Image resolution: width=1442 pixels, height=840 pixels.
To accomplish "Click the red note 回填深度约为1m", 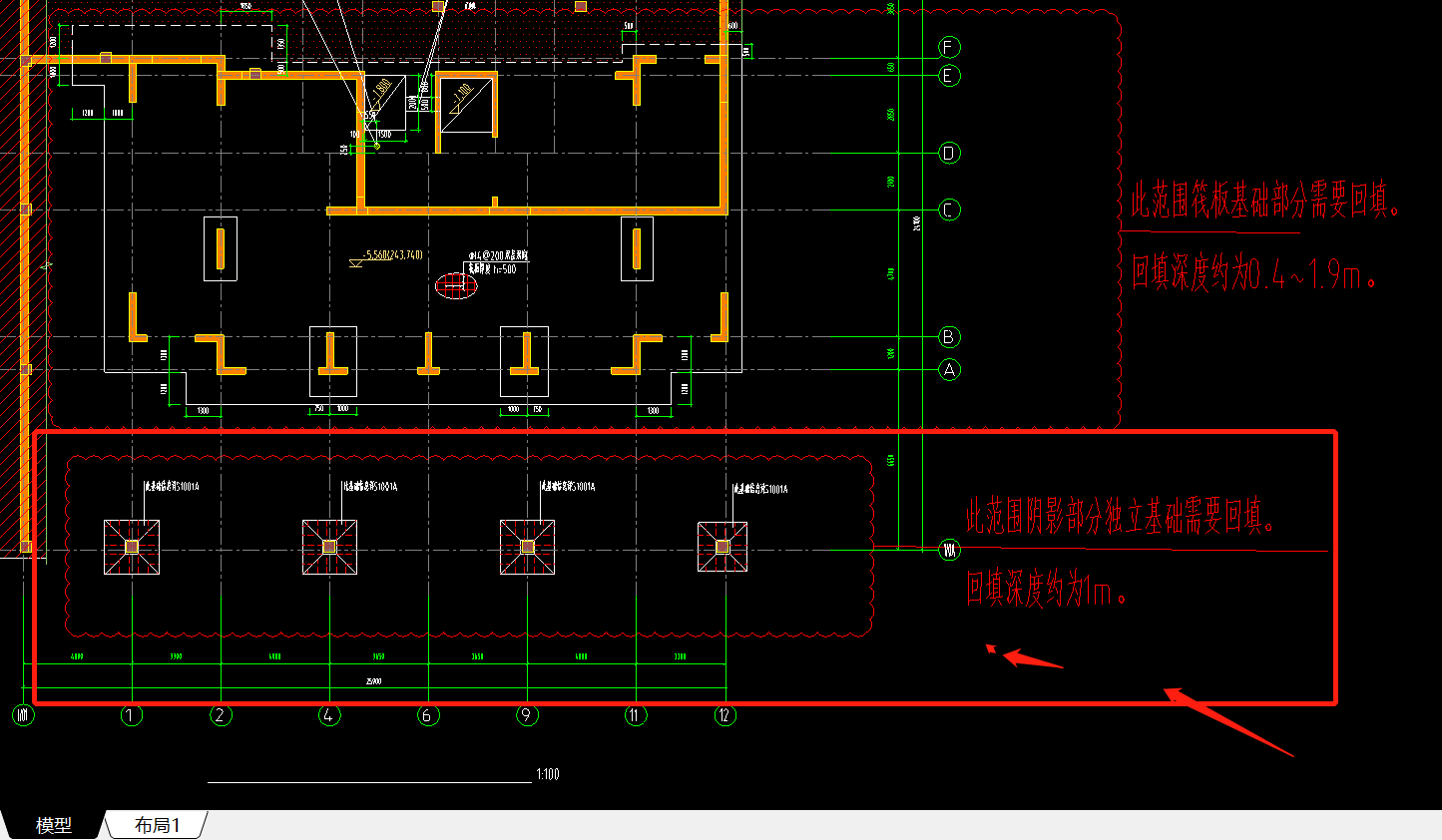I will click(1046, 589).
